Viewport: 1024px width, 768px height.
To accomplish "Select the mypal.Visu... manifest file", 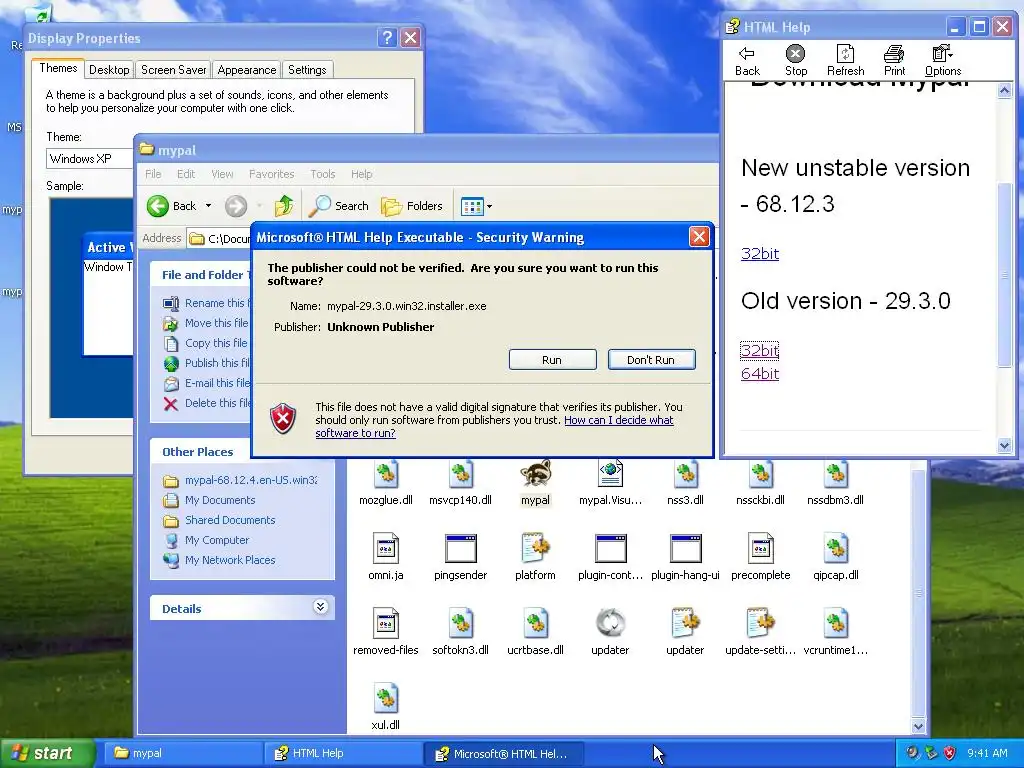I will click(x=611, y=484).
